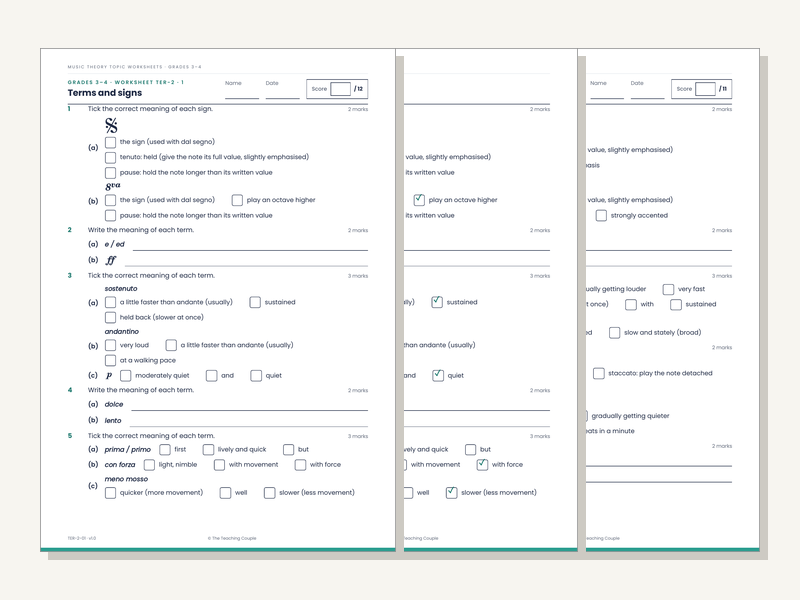The width and height of the screenshot is (800, 600).
Task: Tick 'tenuto: held' checkbox in question 1(a)
Action: (x=110, y=157)
